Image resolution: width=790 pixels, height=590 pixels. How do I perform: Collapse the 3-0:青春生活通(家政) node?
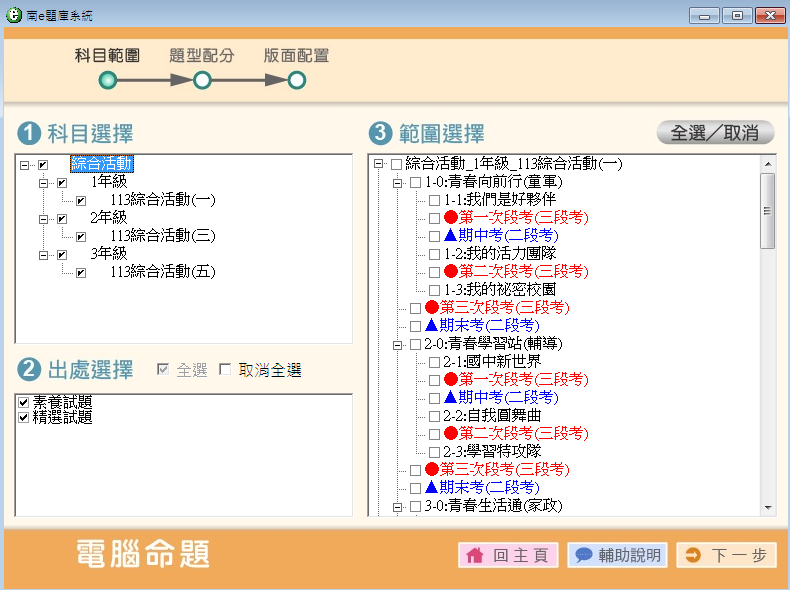(x=398, y=507)
